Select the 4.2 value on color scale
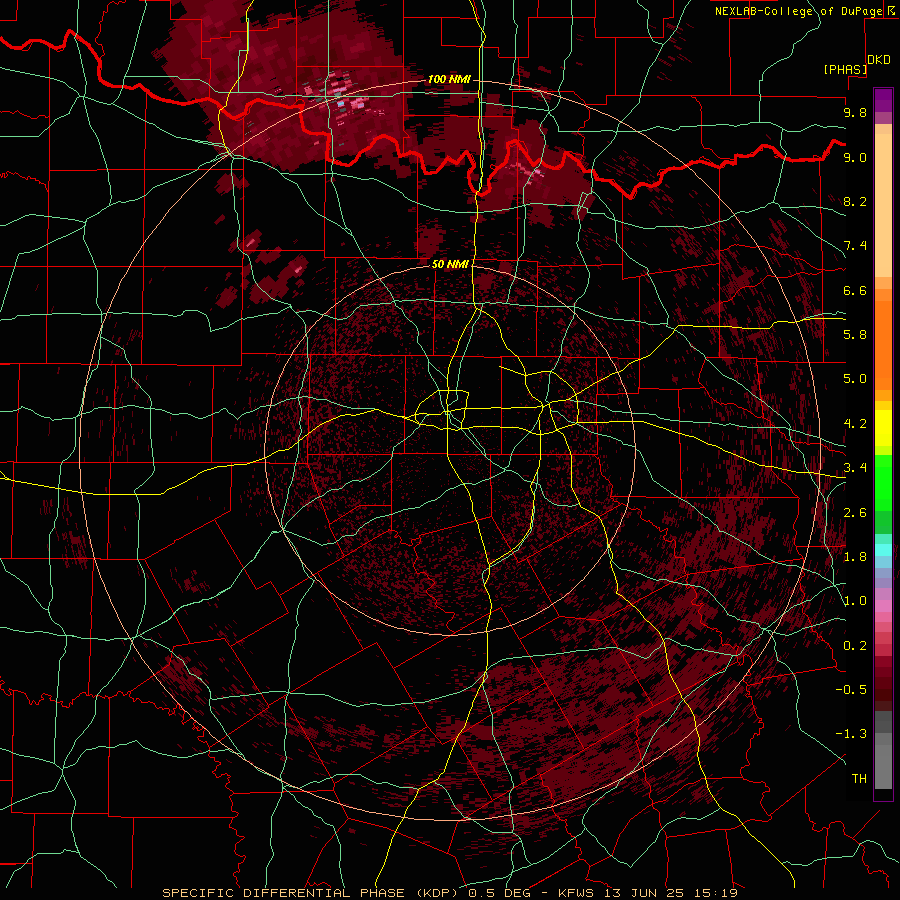 pyautogui.click(x=855, y=424)
